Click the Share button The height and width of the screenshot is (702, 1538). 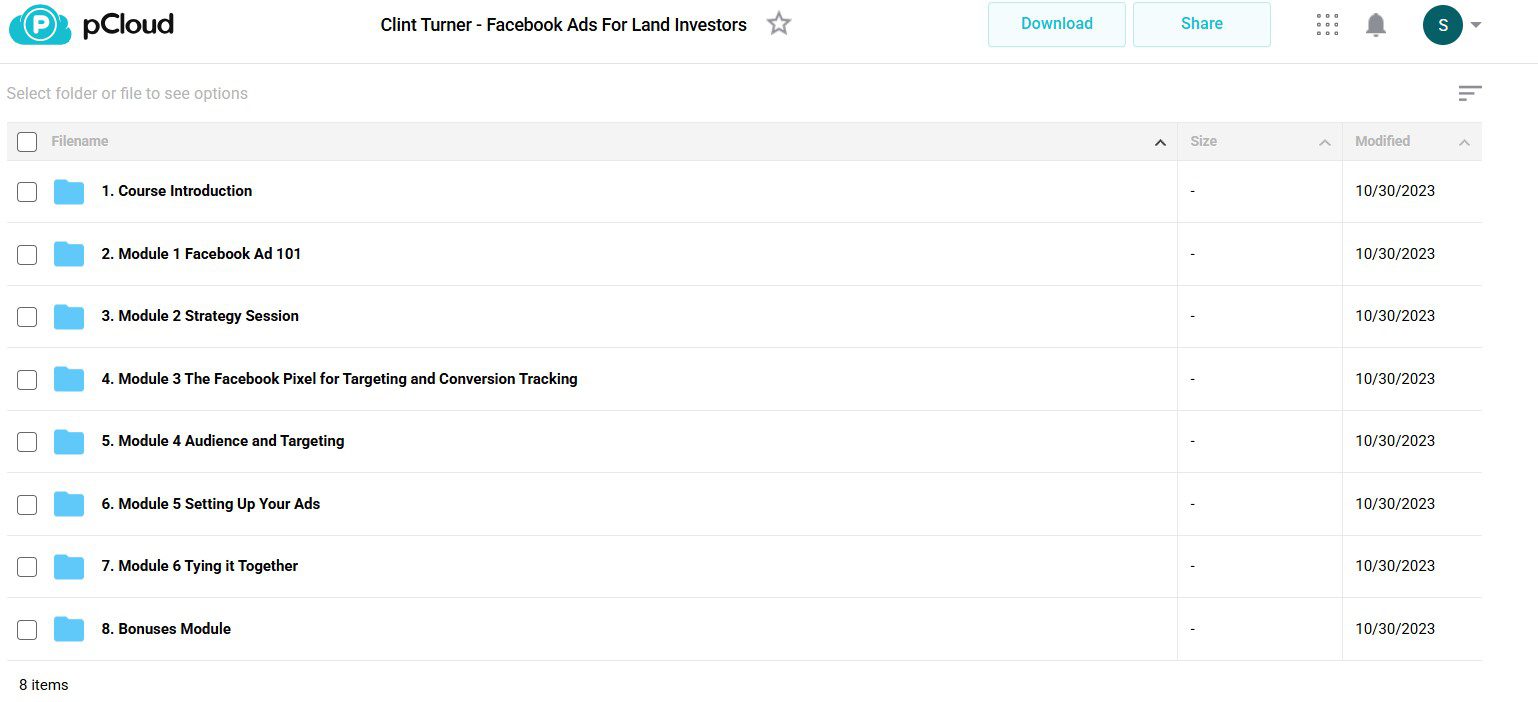tap(1202, 24)
